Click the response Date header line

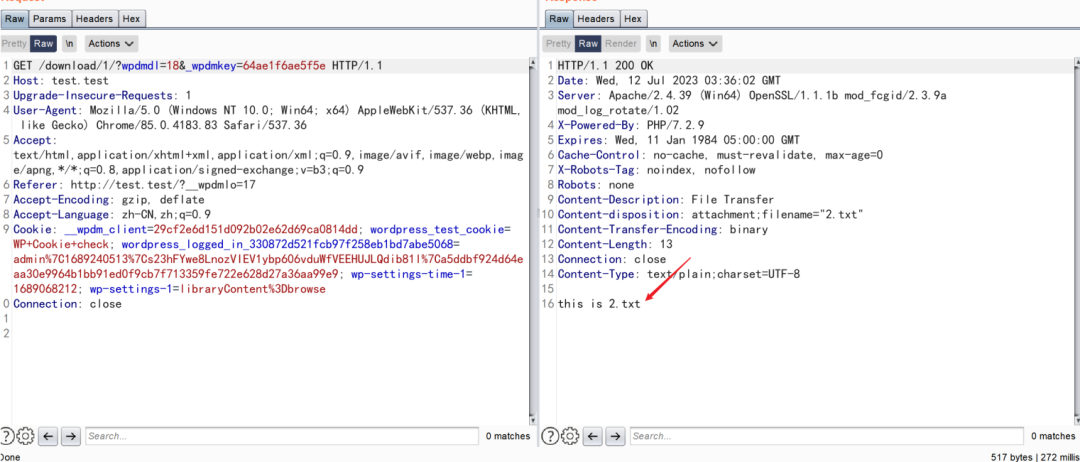(669, 81)
